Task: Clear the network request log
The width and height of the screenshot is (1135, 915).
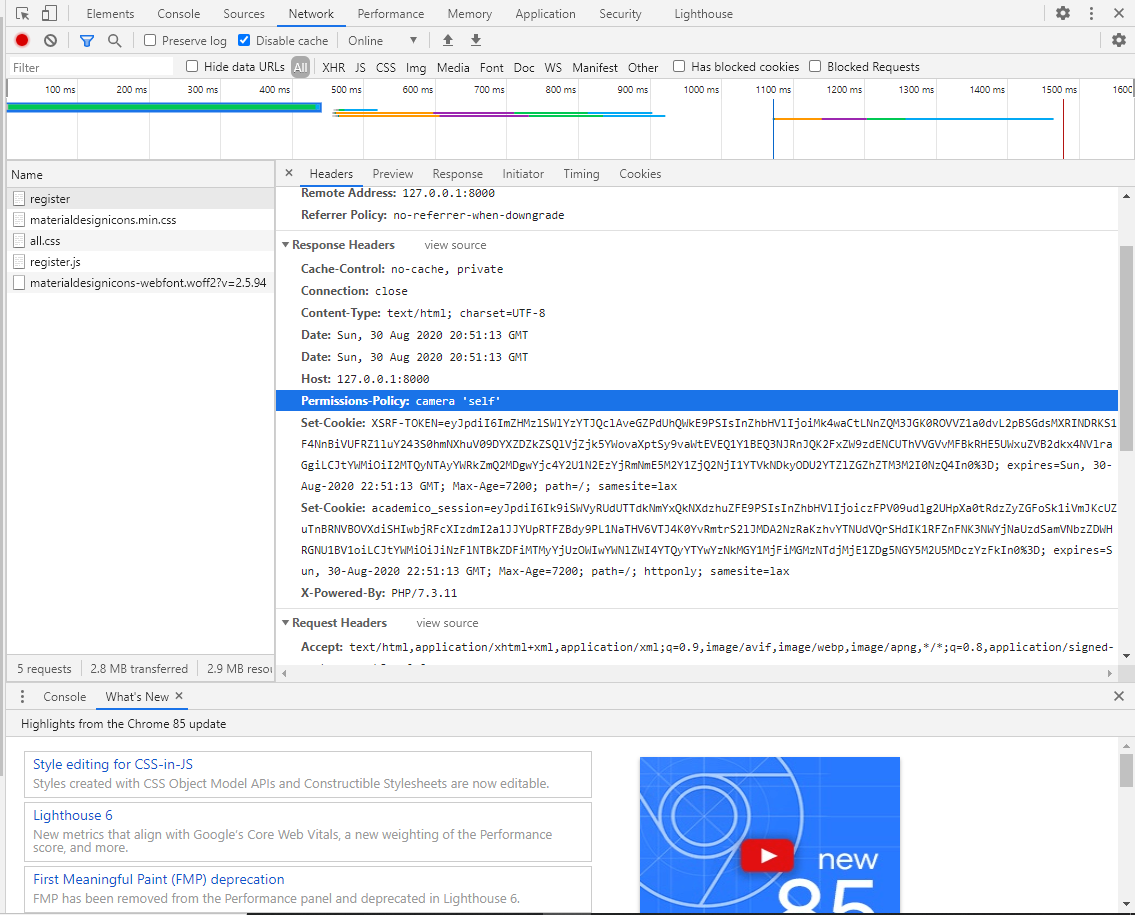Action: point(50,40)
